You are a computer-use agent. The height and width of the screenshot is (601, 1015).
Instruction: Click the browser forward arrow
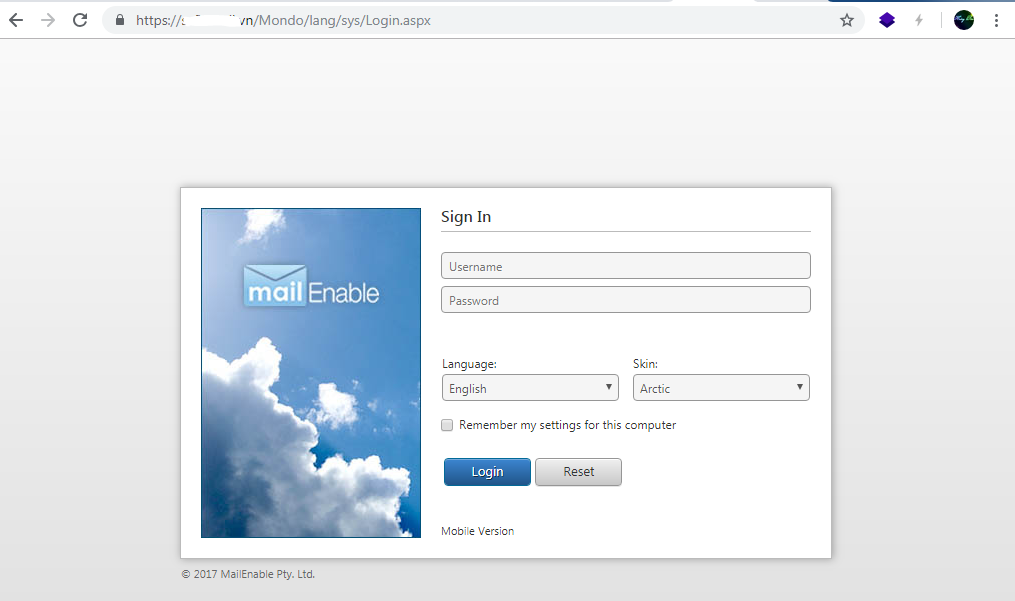tap(48, 20)
